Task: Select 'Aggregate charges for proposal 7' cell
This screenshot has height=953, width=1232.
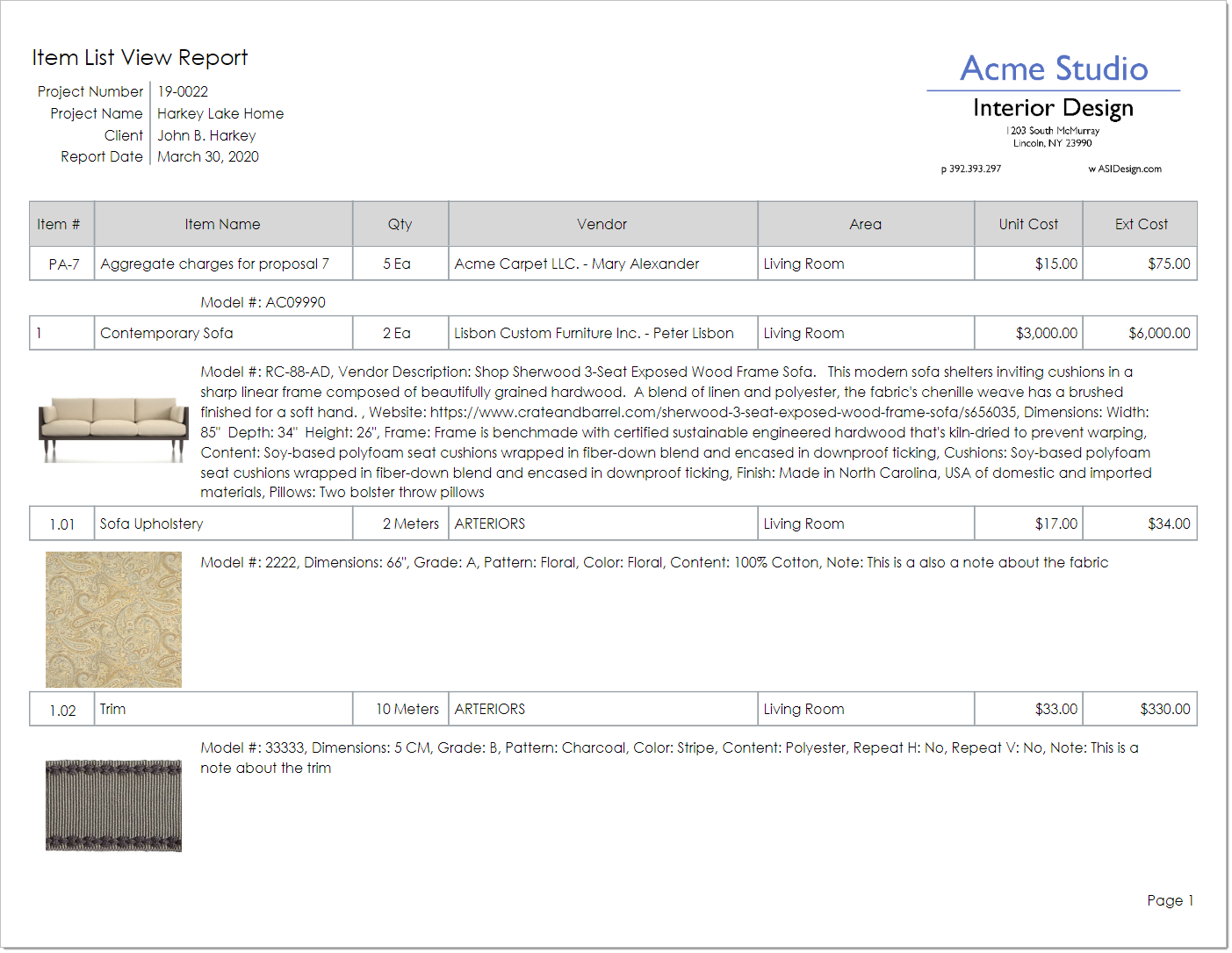Action: click(x=223, y=264)
